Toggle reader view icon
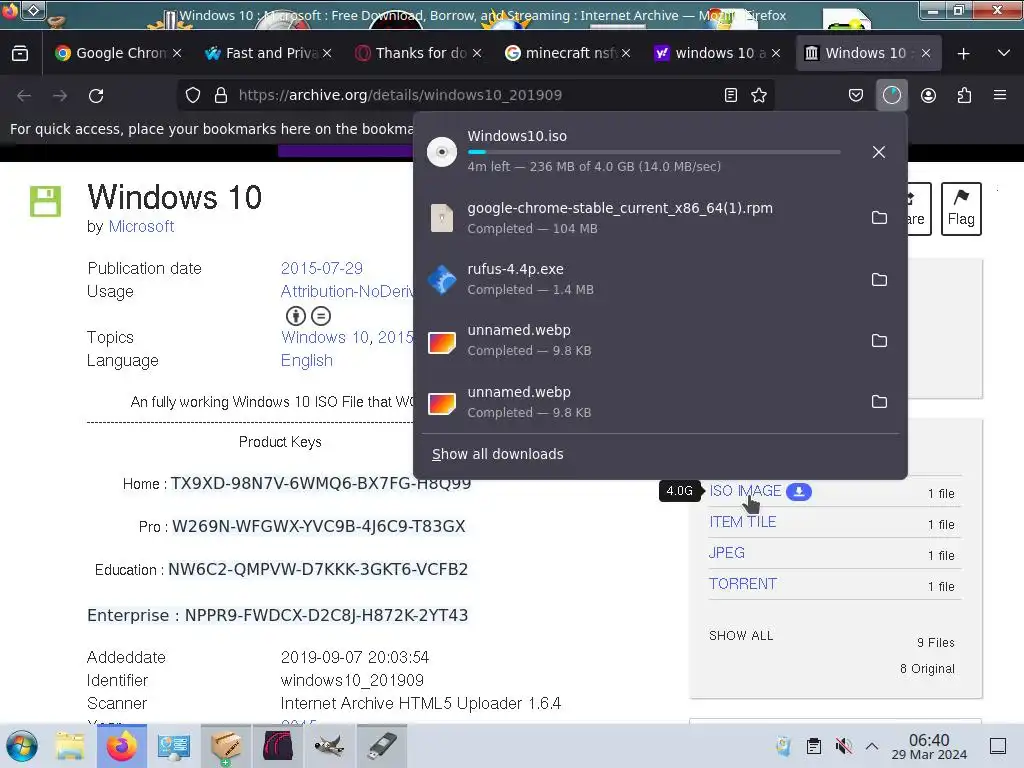Viewport: 1024px width, 768px height. point(731,95)
